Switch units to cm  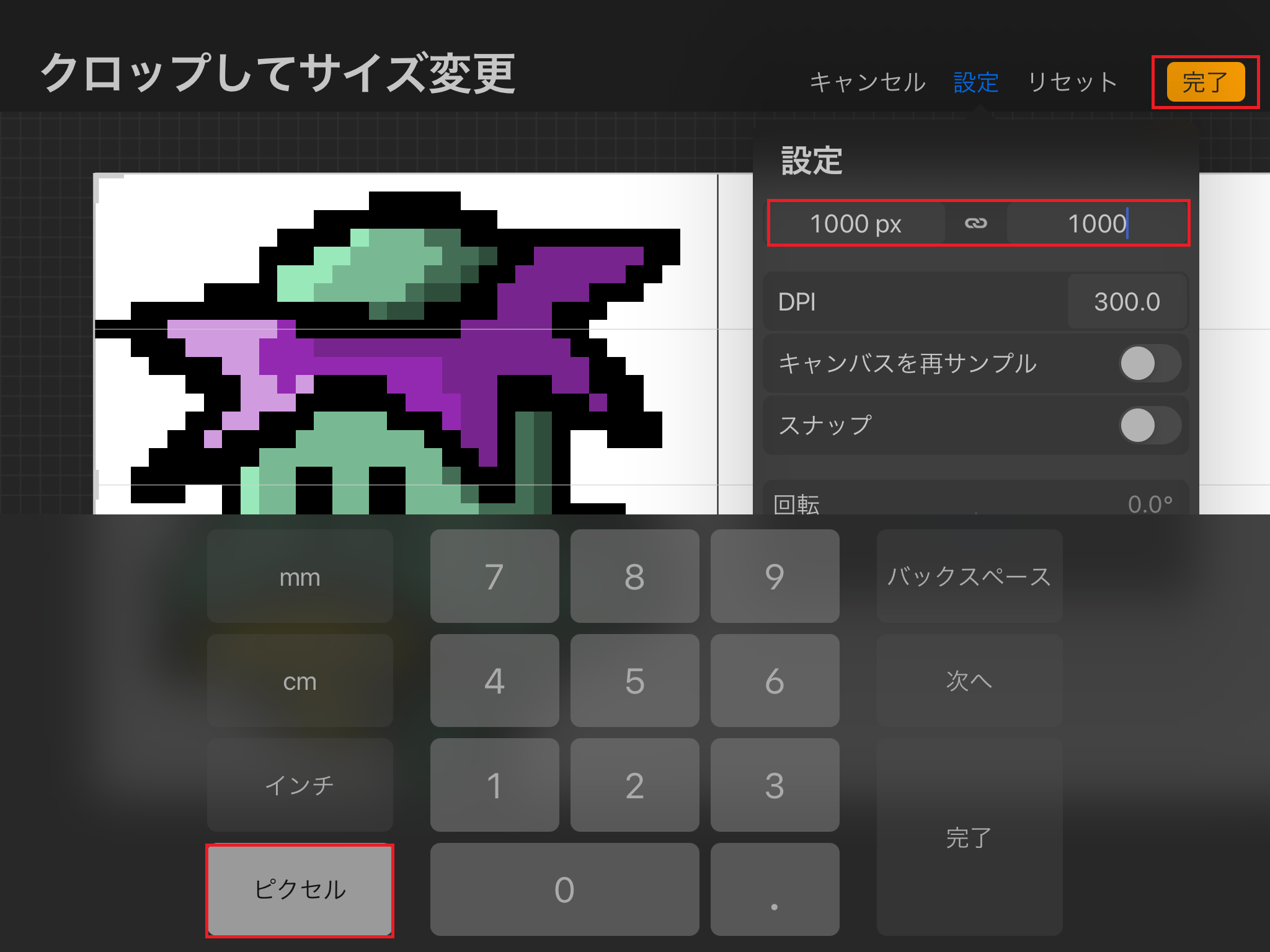tap(300, 681)
